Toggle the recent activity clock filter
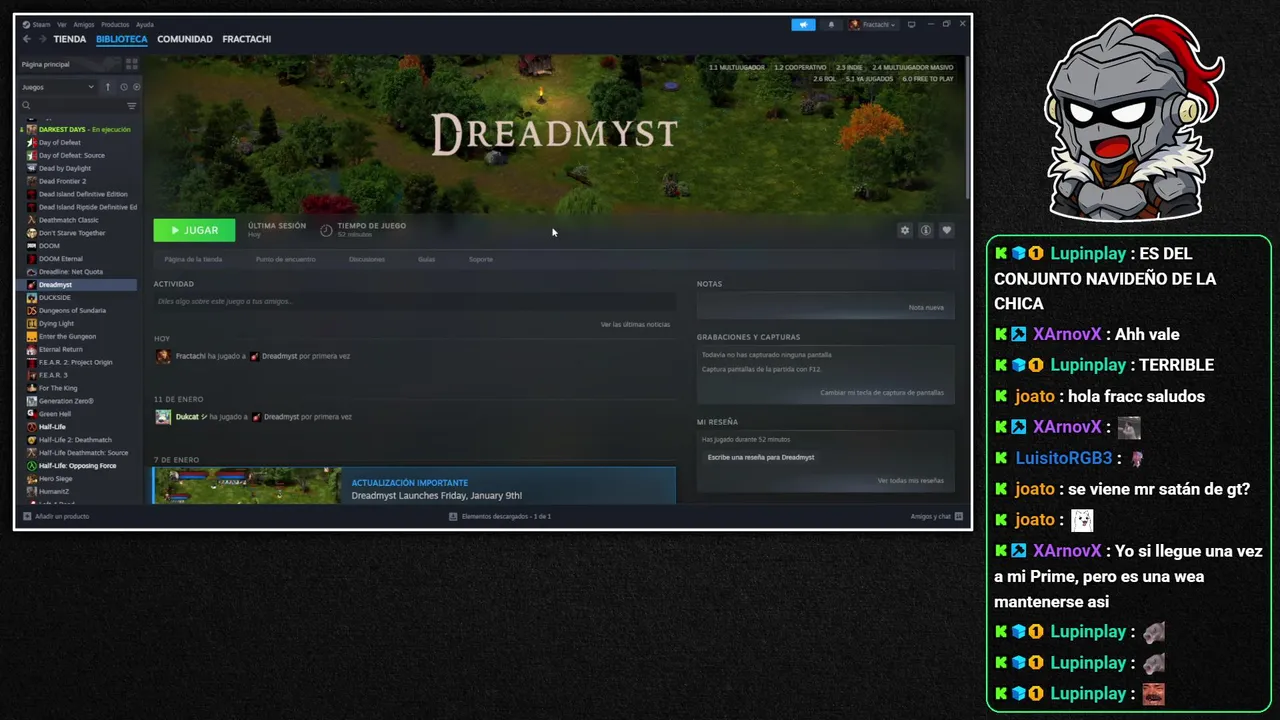 pyautogui.click(x=124, y=87)
